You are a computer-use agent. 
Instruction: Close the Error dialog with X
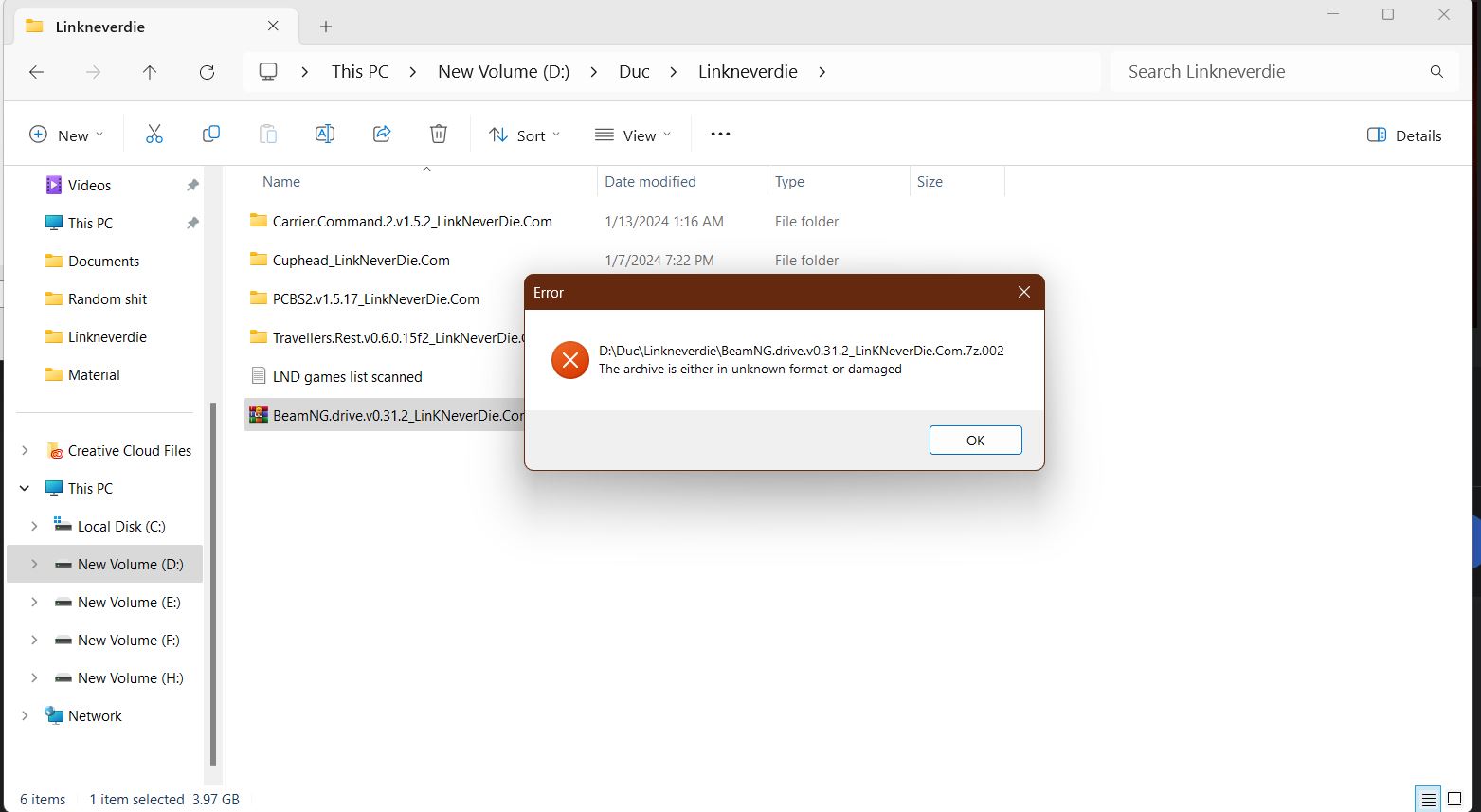(1023, 292)
